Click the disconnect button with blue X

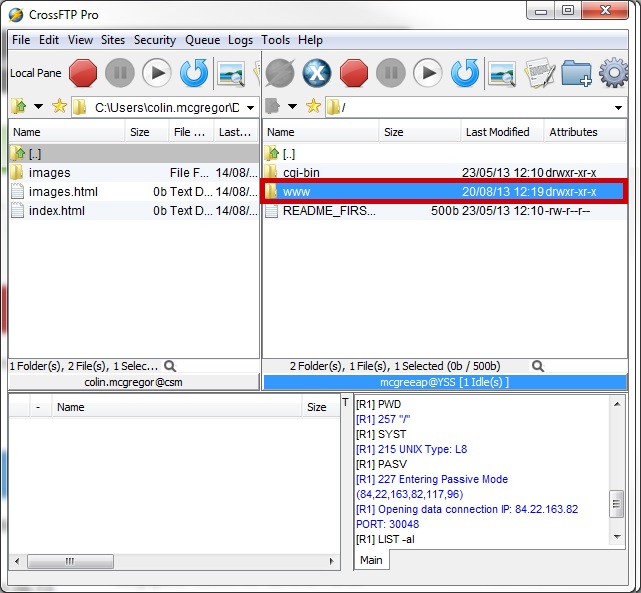pyautogui.click(x=317, y=73)
